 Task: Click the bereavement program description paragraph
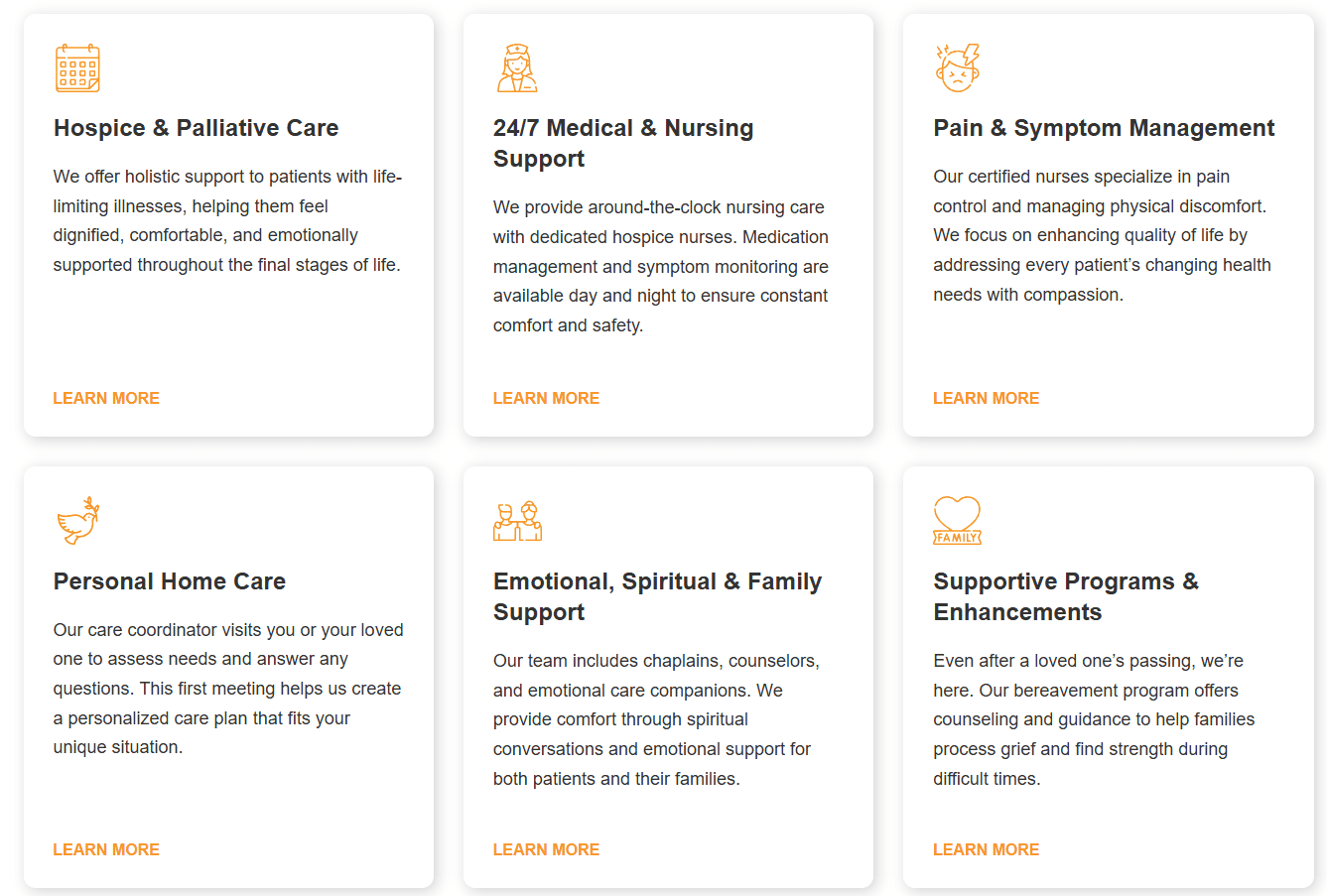tap(1094, 719)
